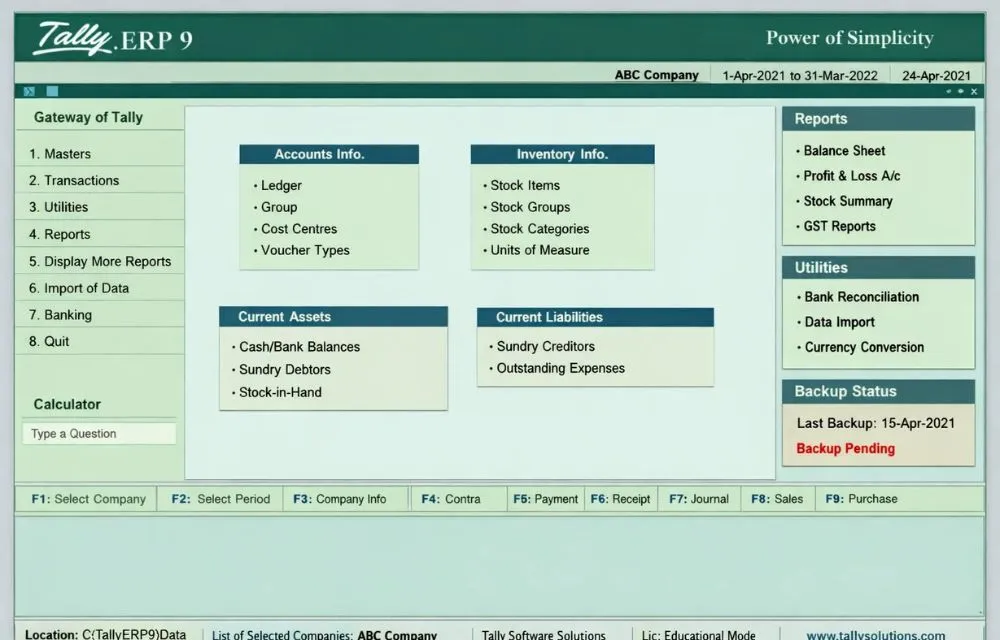The image size is (1000, 640).
Task: Click the small arrow icon on title strip
Action: [30, 91]
